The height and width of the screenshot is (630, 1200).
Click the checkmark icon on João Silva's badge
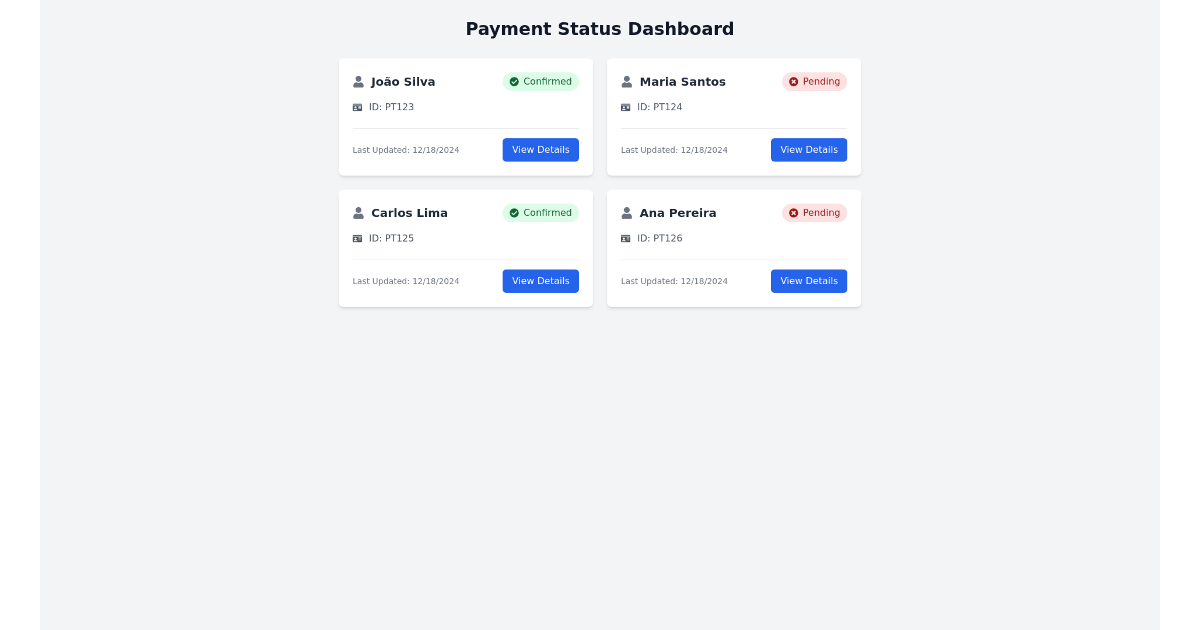pyautogui.click(x=514, y=82)
